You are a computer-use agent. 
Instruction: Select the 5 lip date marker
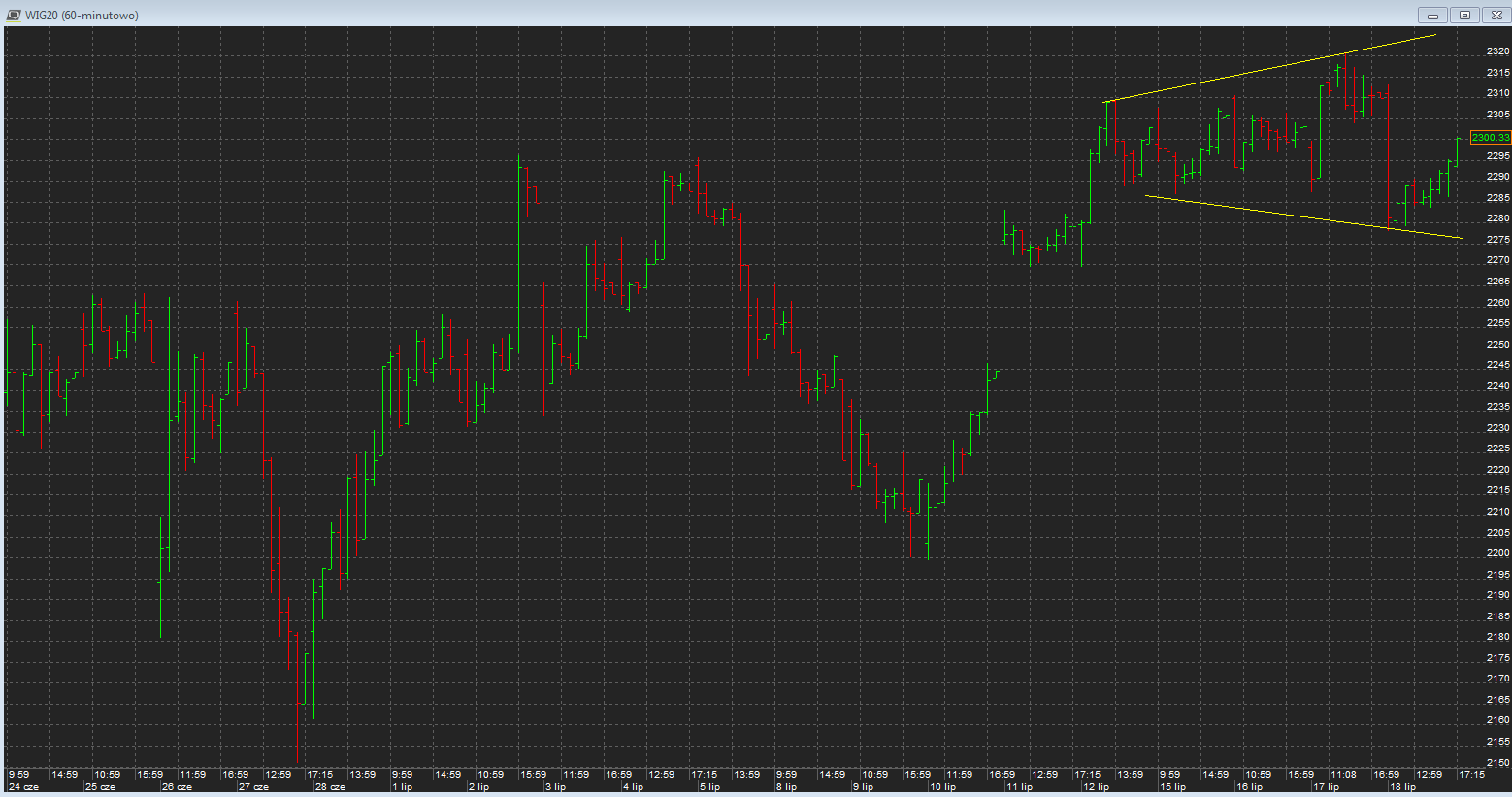point(709,787)
